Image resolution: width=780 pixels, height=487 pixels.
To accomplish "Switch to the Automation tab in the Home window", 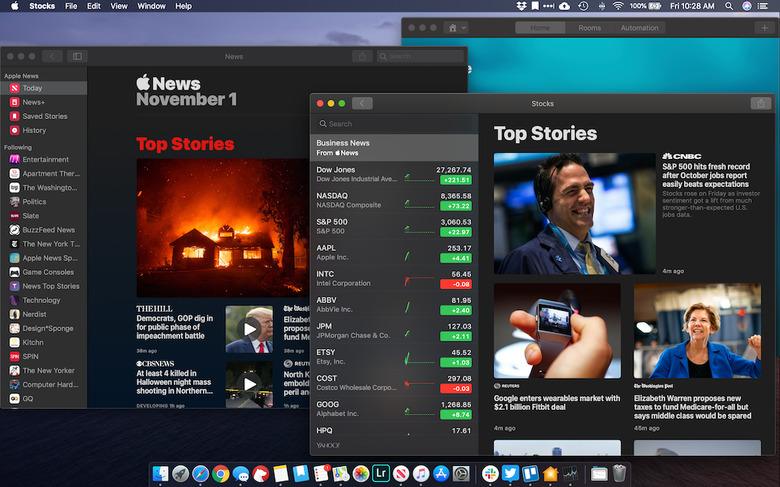I will (x=639, y=28).
